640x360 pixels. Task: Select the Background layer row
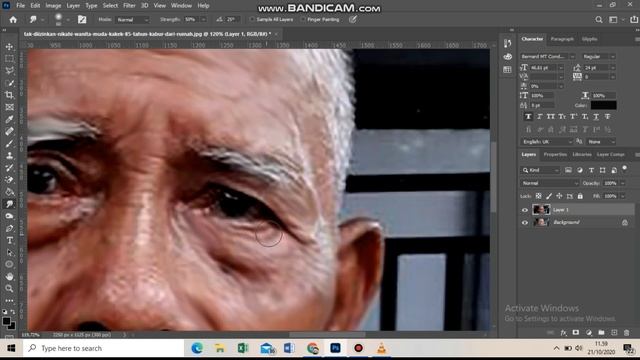(577, 222)
